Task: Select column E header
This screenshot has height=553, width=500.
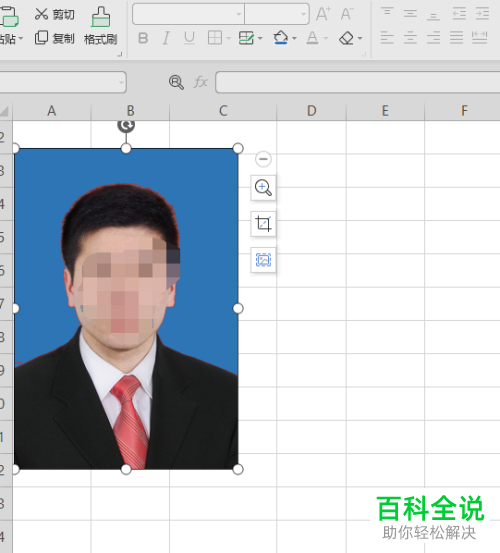Action: [x=385, y=111]
